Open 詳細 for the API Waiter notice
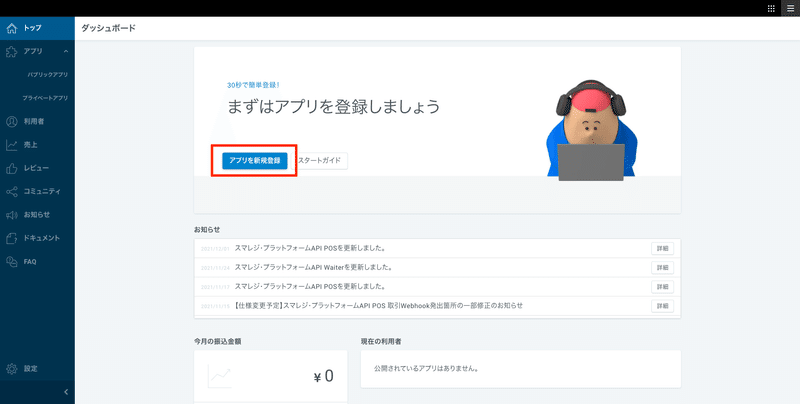 [x=662, y=268]
